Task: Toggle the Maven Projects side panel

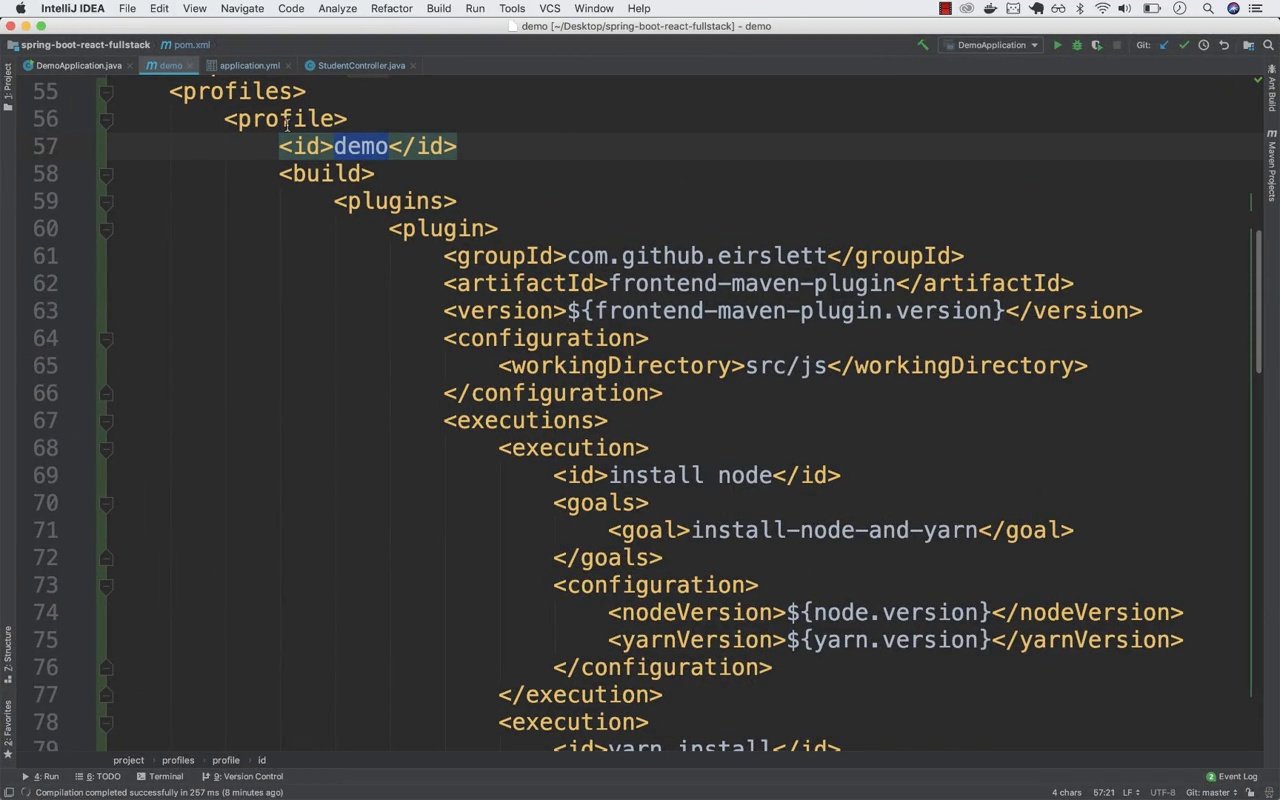Action: pos(1272,165)
